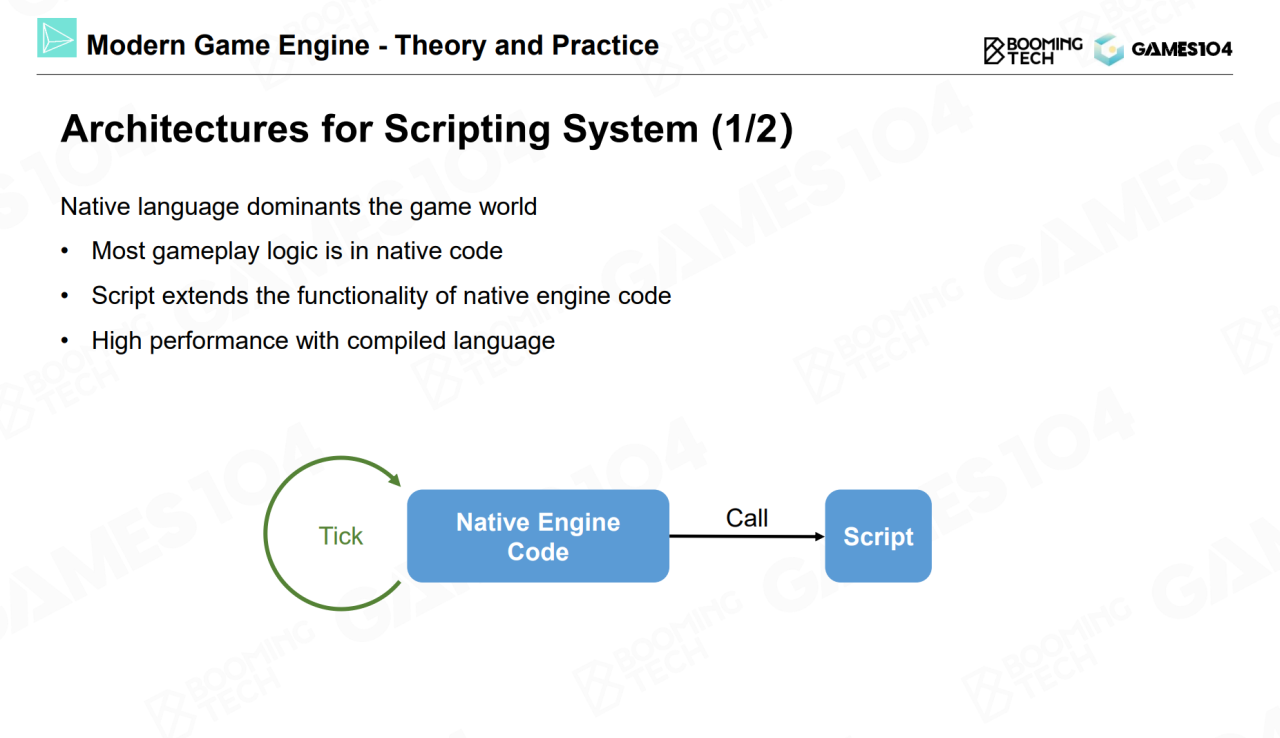This screenshot has height=738, width=1280.
Task: Click the 'Call' label above the arrow
Action: pos(746,518)
